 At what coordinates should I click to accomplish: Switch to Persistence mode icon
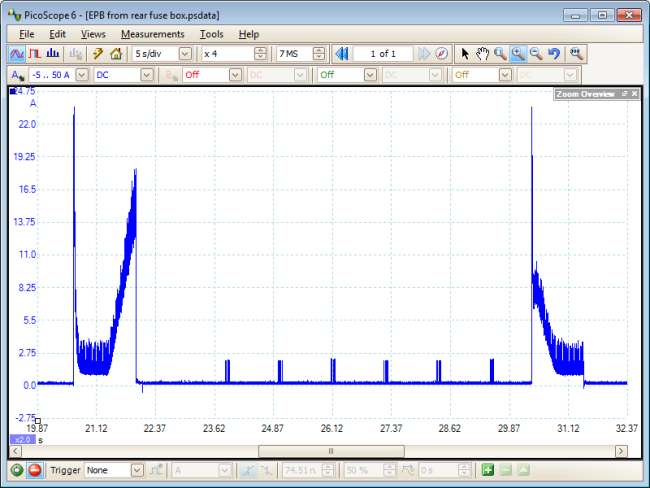35,54
